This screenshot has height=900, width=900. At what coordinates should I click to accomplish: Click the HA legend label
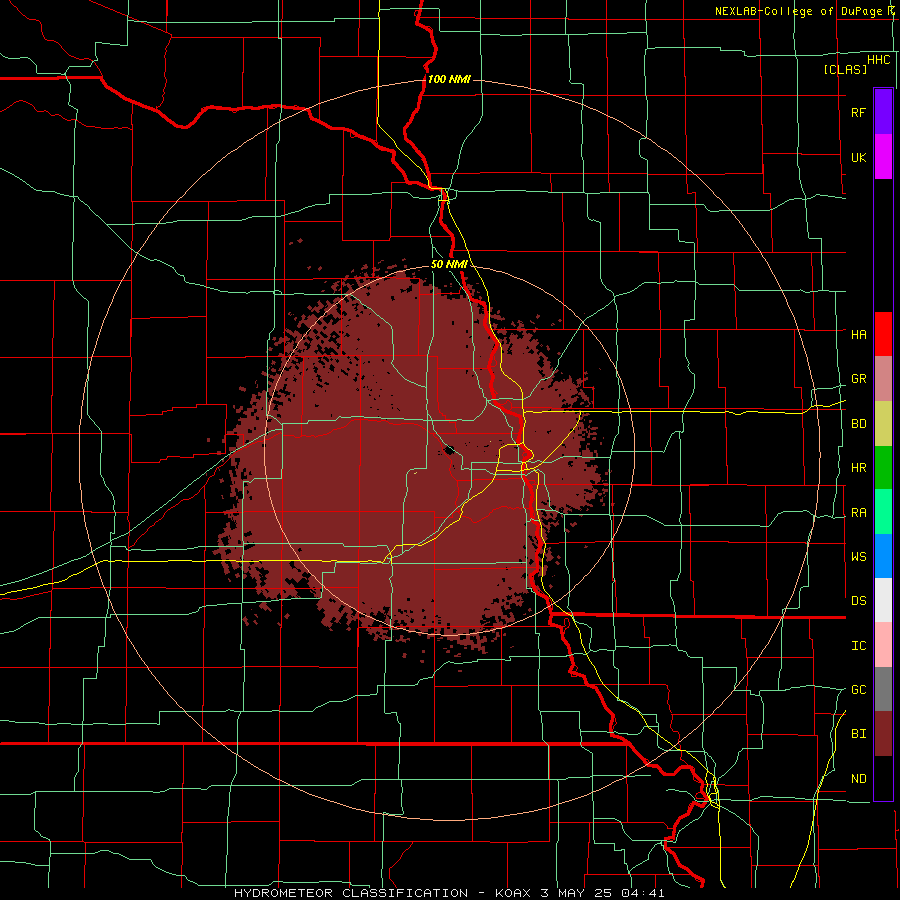(x=858, y=334)
